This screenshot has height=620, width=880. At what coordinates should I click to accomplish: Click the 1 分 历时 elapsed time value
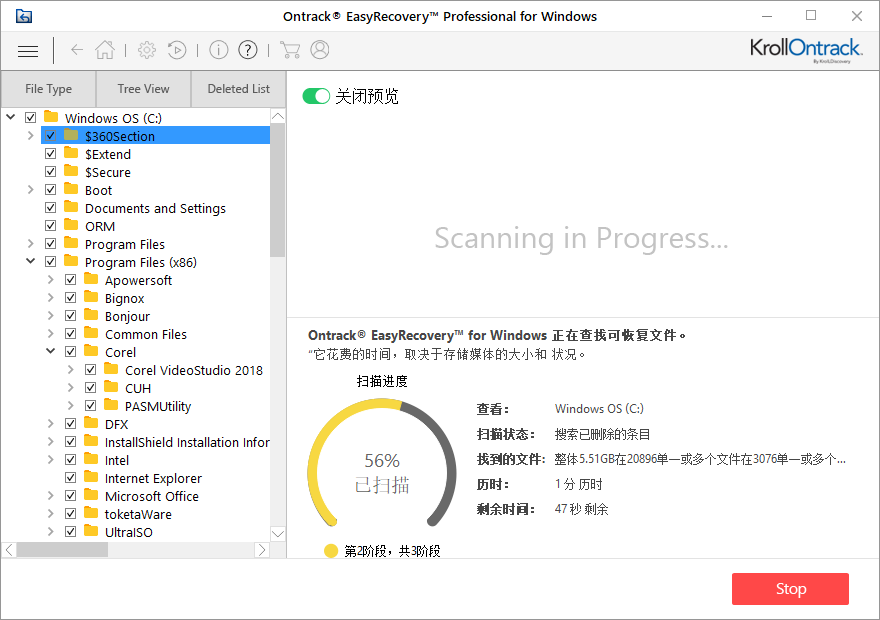(579, 484)
